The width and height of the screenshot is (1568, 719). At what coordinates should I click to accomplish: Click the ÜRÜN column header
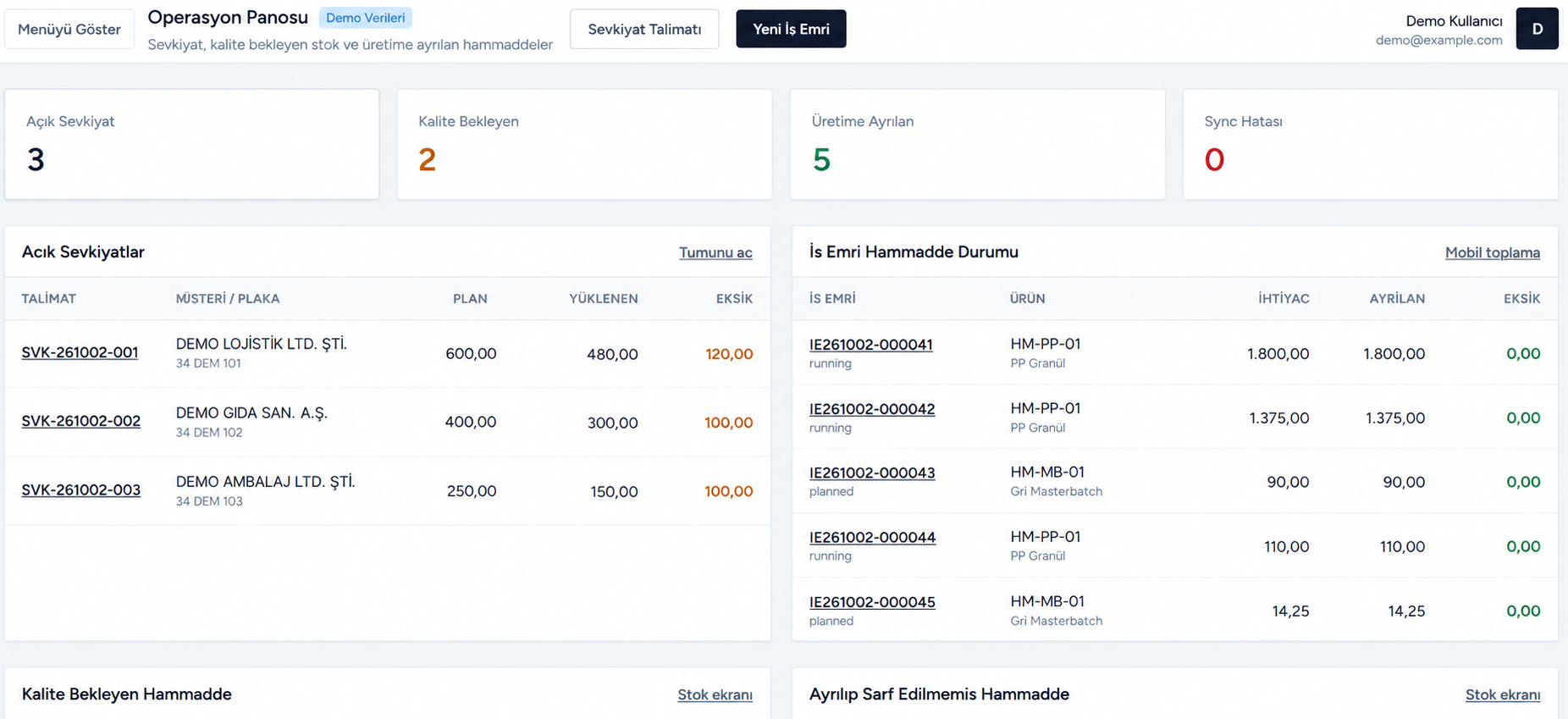[1027, 298]
